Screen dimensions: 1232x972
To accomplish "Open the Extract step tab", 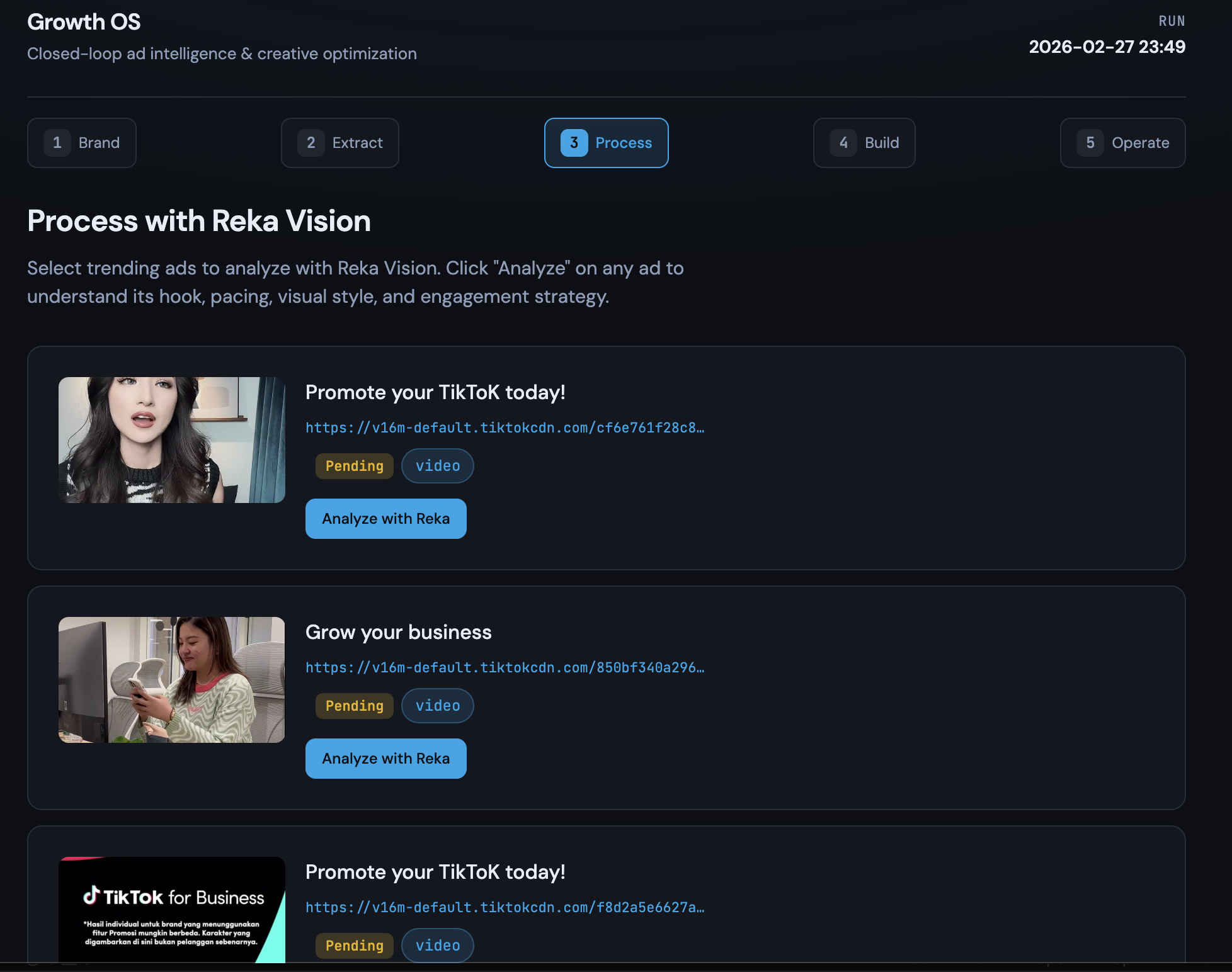I will coord(340,143).
